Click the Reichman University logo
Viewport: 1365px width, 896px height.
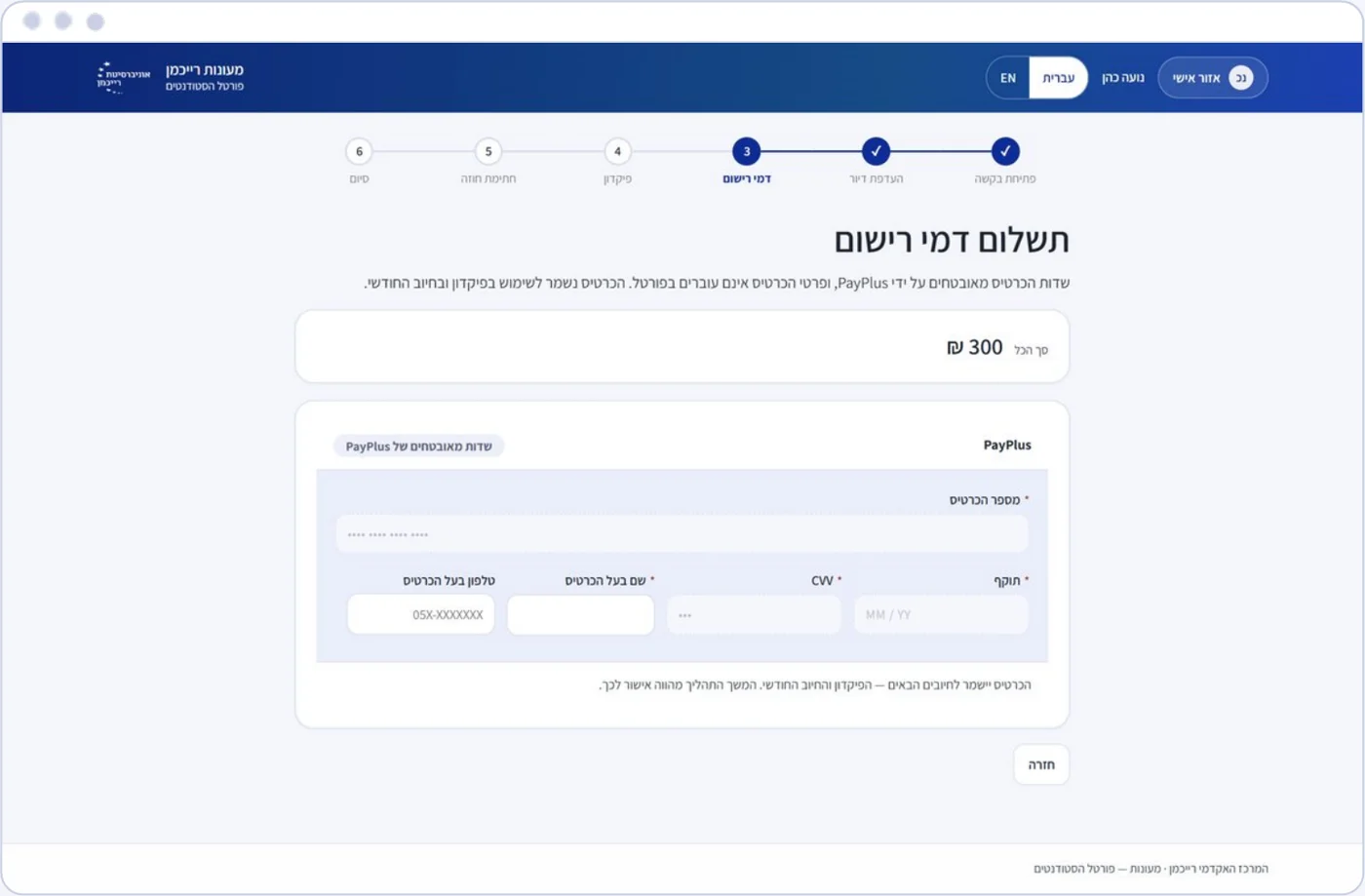123,77
